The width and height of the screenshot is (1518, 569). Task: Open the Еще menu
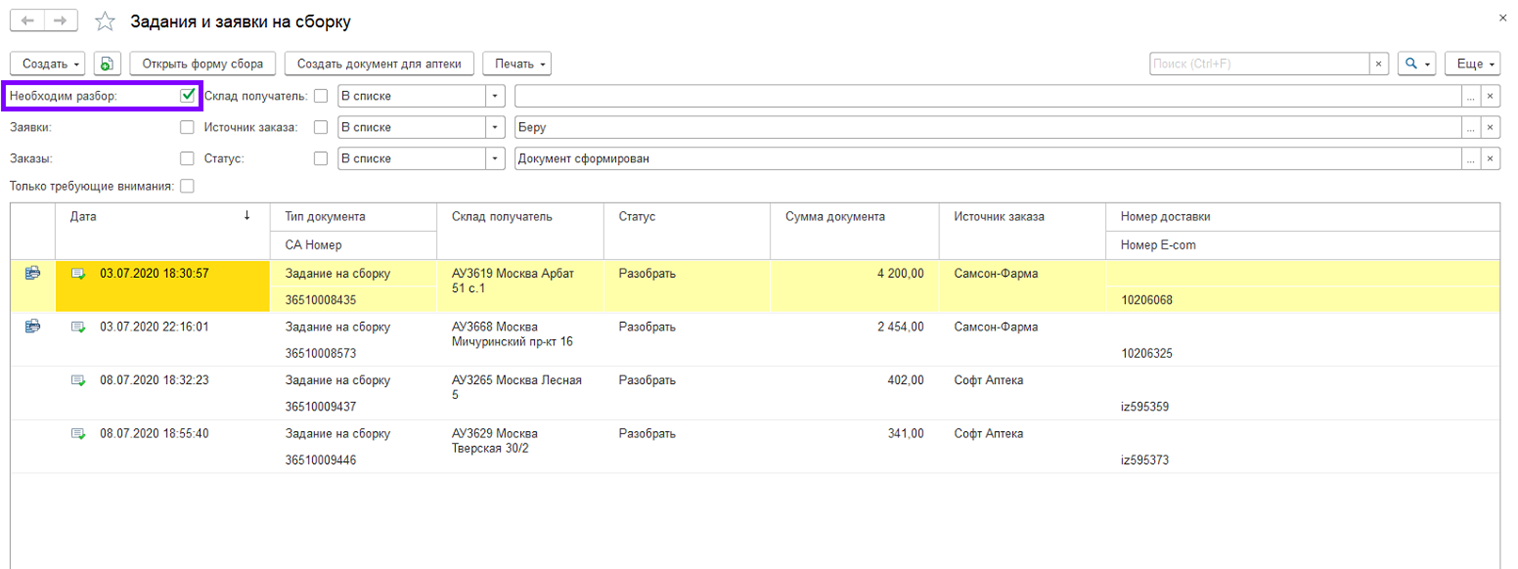pos(1476,64)
